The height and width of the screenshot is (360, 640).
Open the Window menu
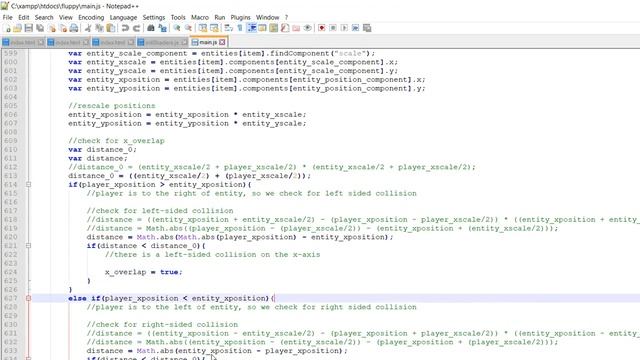click(x=268, y=17)
